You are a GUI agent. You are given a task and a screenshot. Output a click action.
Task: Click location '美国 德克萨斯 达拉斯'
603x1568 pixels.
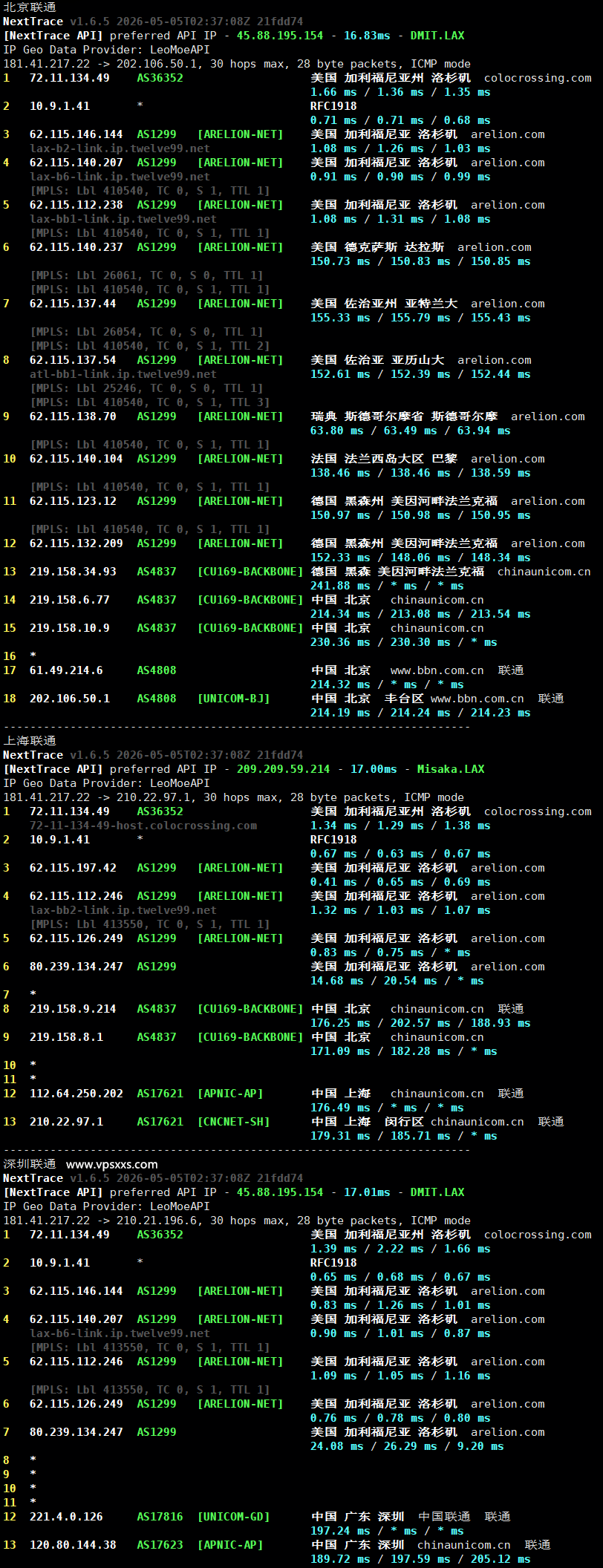377,246
